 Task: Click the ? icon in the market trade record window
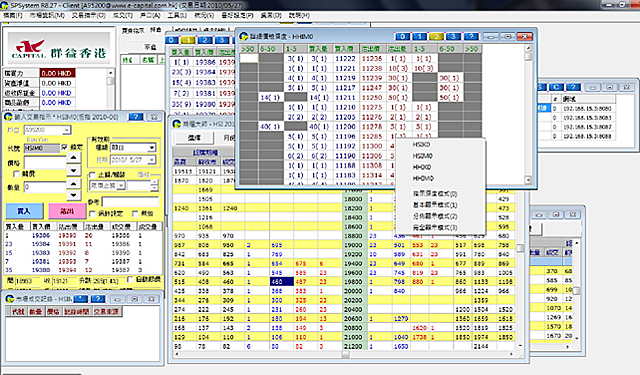pos(98,299)
